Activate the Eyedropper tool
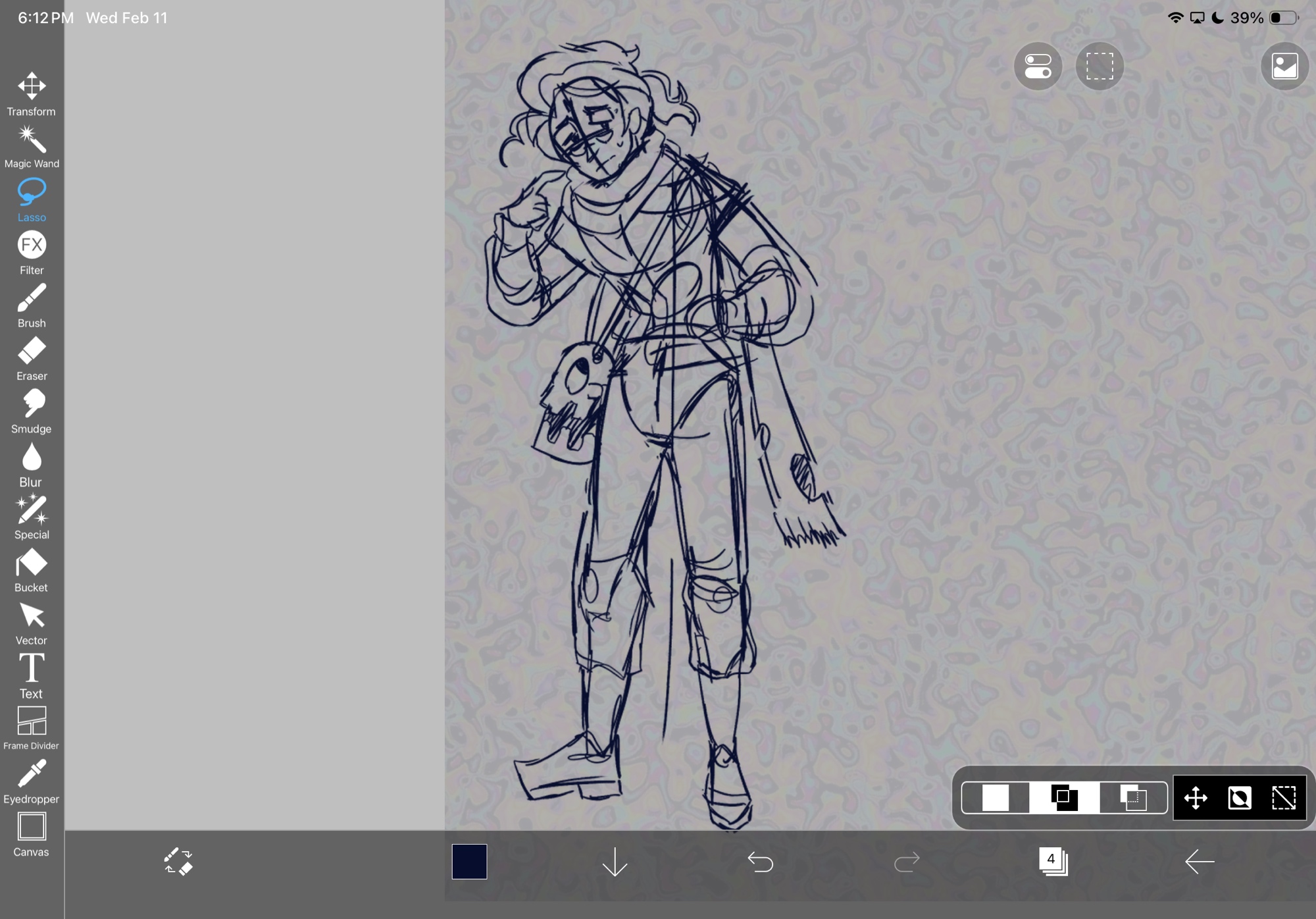Image resolution: width=1316 pixels, height=919 pixels. 32,782
